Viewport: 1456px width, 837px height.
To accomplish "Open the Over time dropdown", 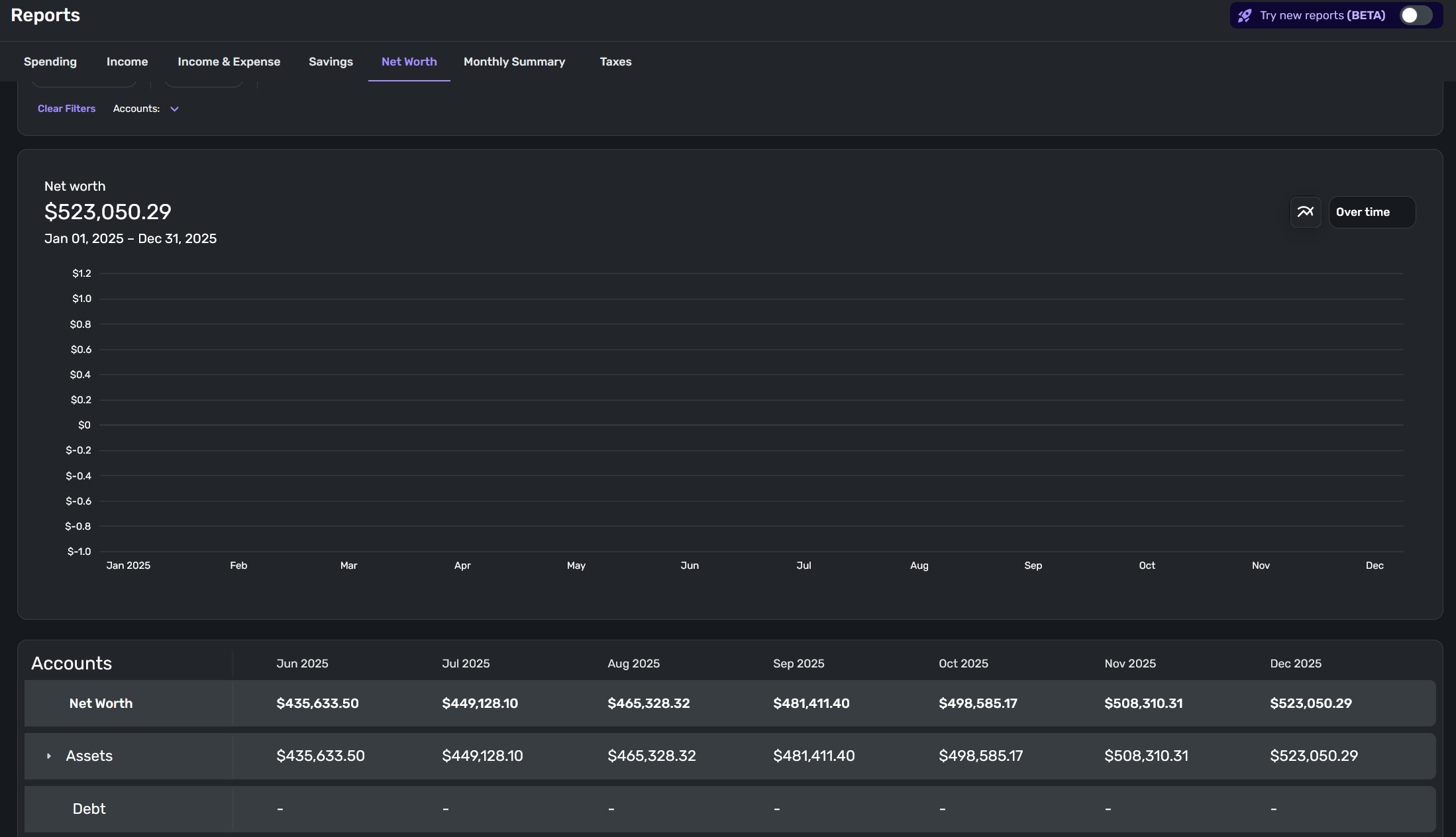I will 1371,212.
